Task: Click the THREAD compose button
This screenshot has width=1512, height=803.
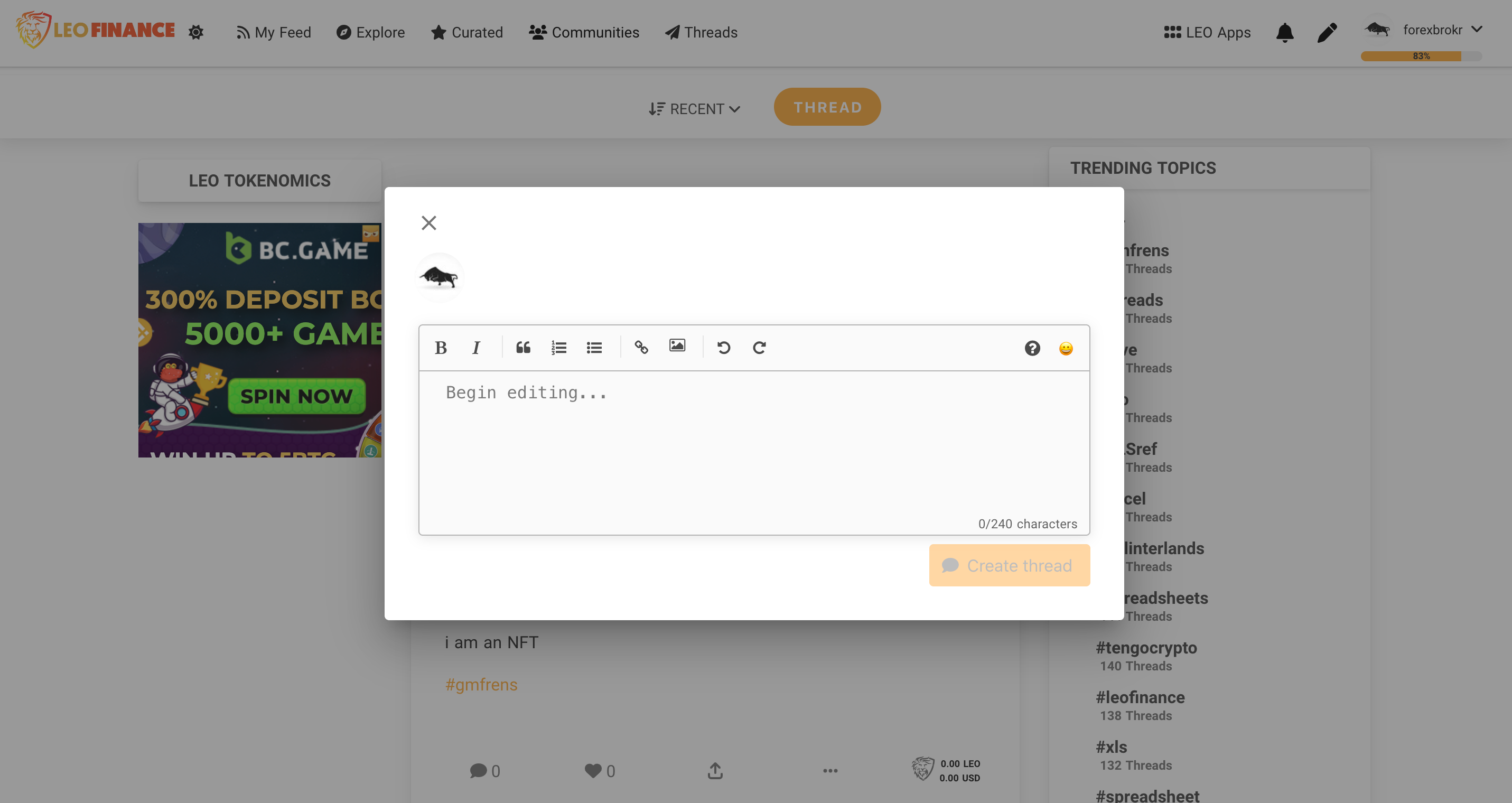Action: (827, 106)
